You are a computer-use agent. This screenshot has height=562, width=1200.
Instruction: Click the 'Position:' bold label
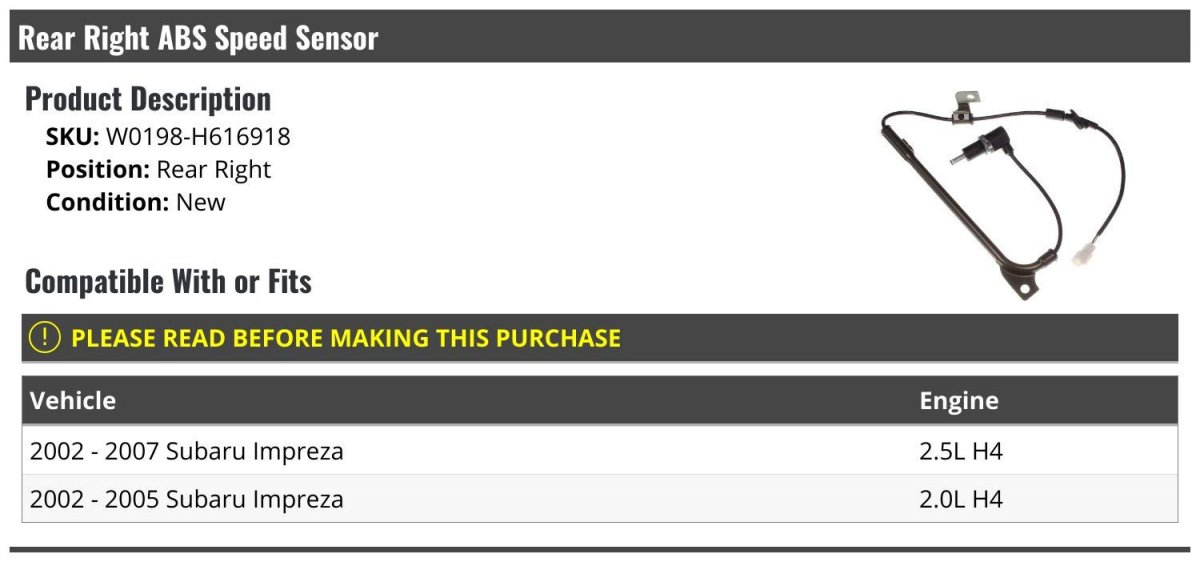[98, 169]
